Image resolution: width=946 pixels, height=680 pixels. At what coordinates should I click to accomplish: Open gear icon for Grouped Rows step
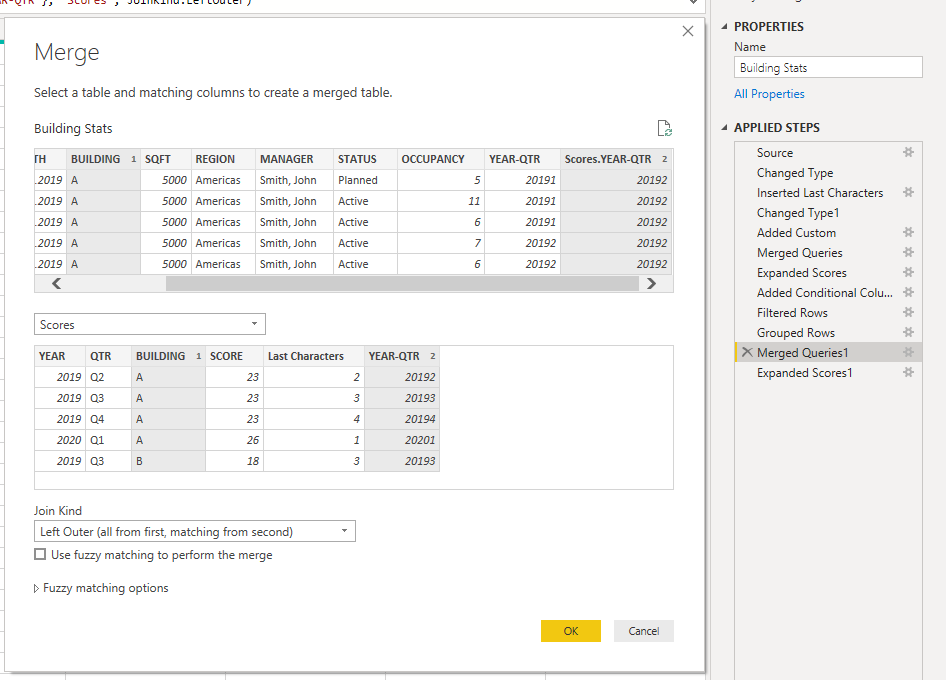[x=908, y=332]
